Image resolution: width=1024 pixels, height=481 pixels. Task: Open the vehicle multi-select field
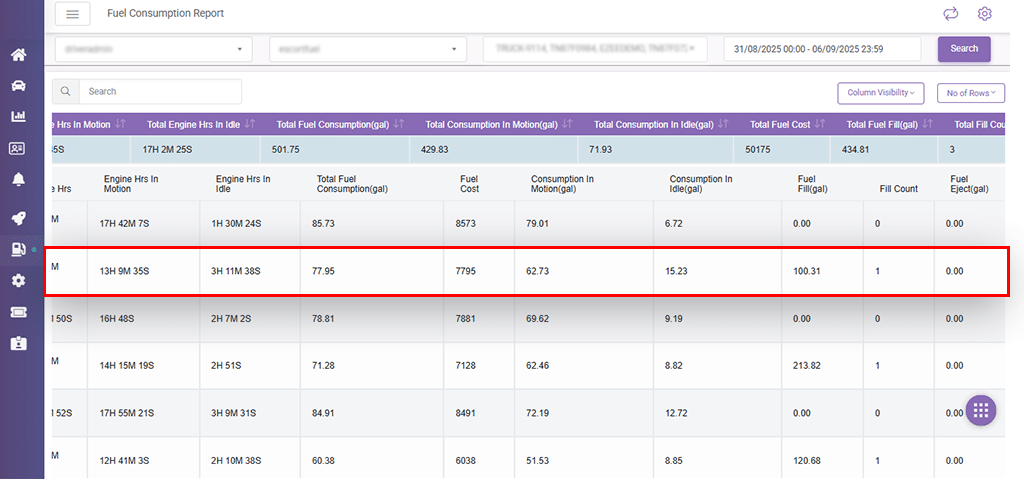click(x=595, y=49)
